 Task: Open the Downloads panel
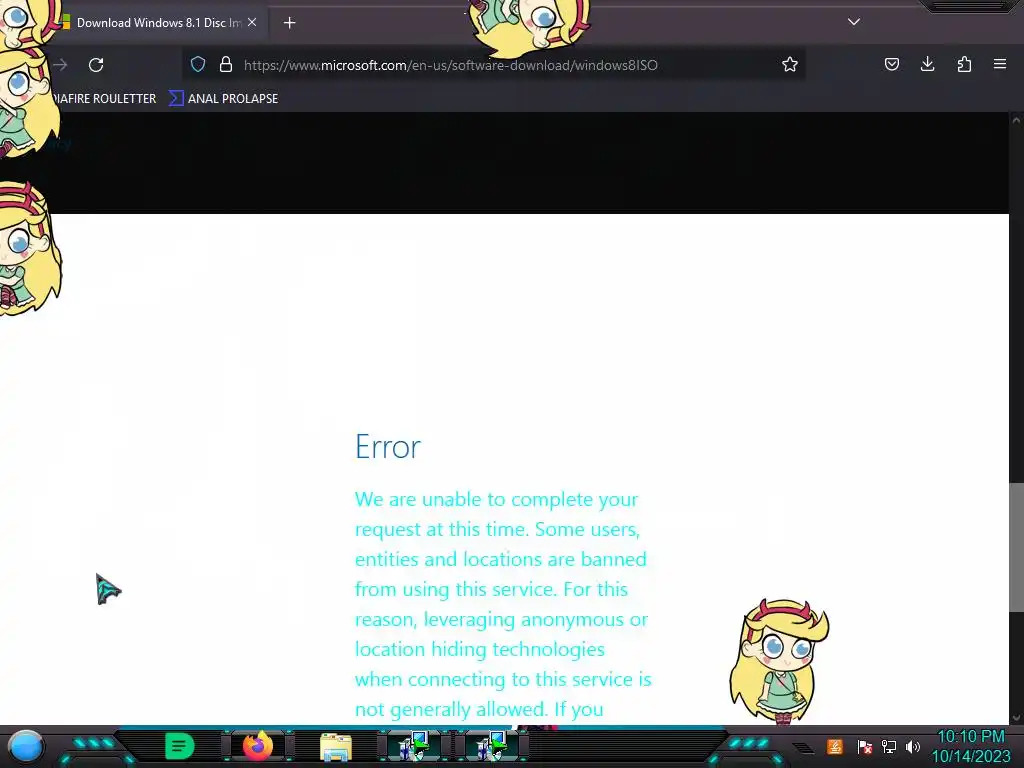(x=927, y=64)
